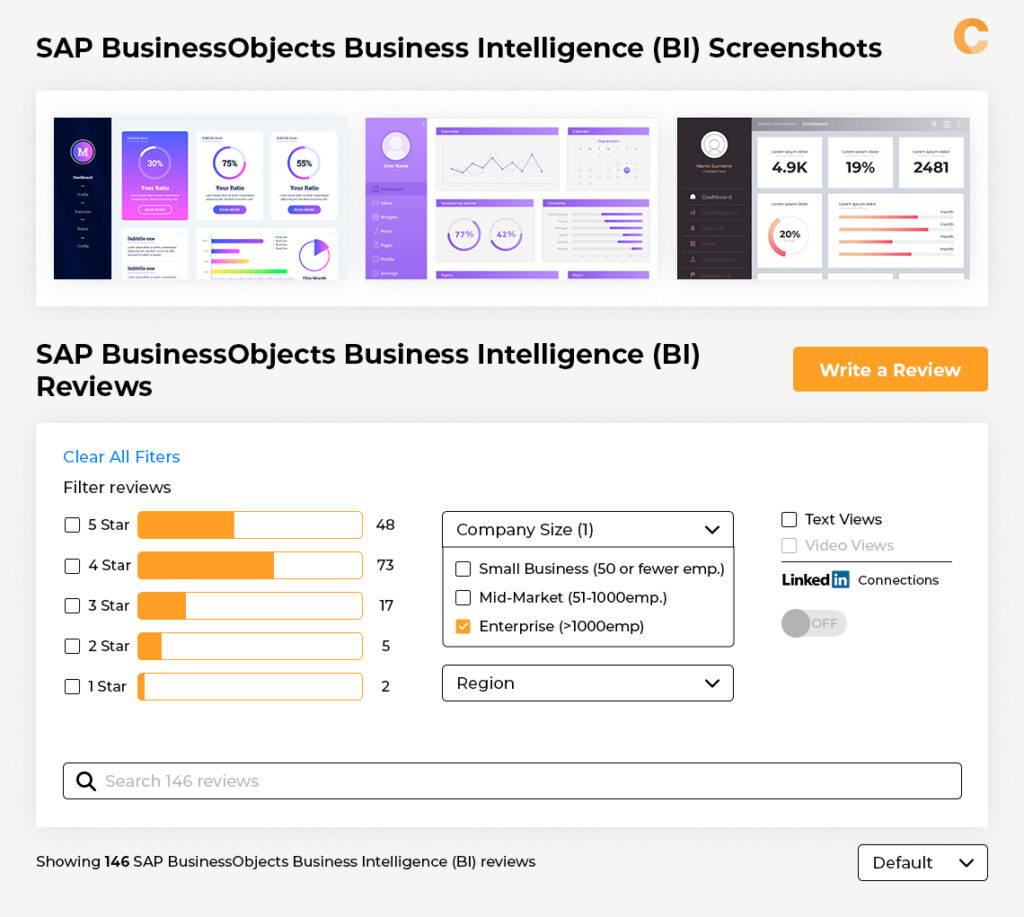Uncheck the Enterprise company size filter

pos(462,626)
